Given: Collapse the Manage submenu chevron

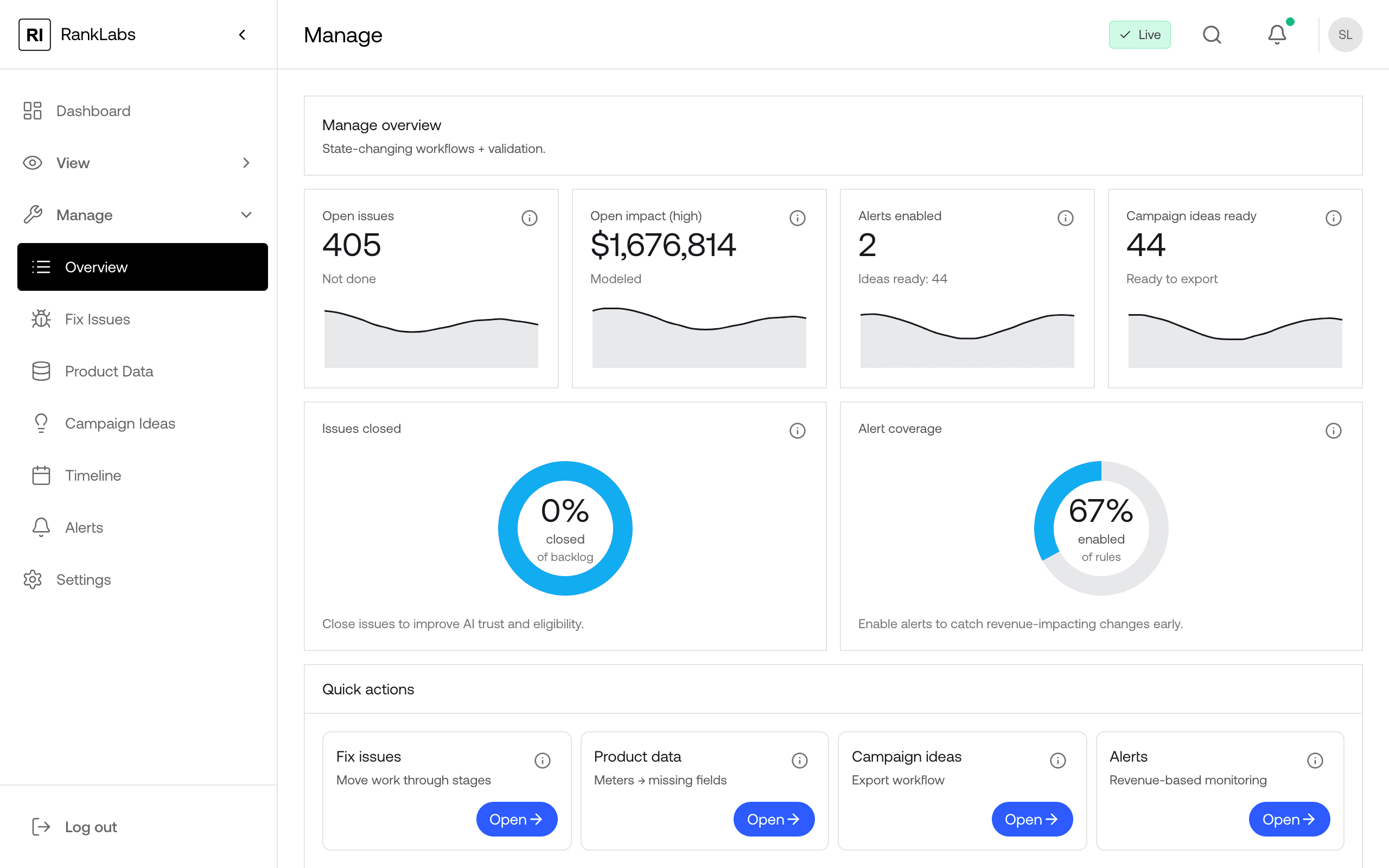Looking at the screenshot, I should coord(246,215).
